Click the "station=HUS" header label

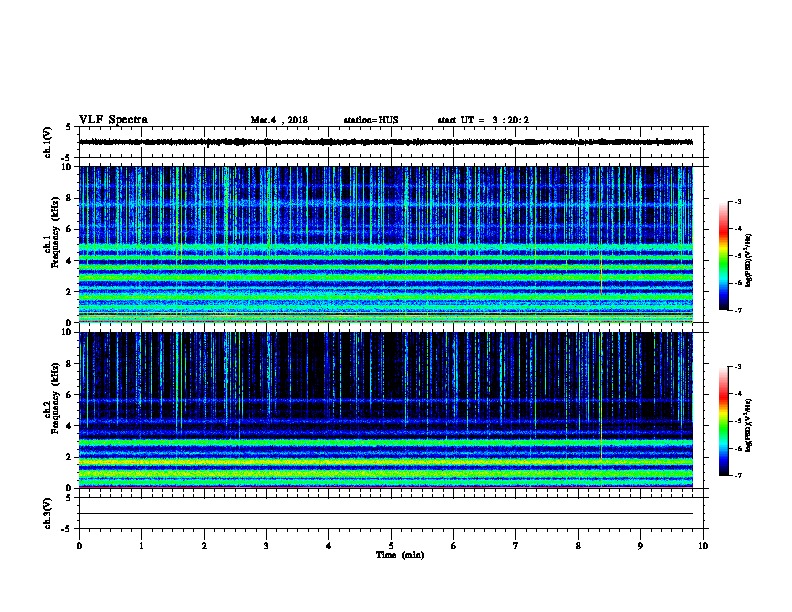tap(371, 120)
